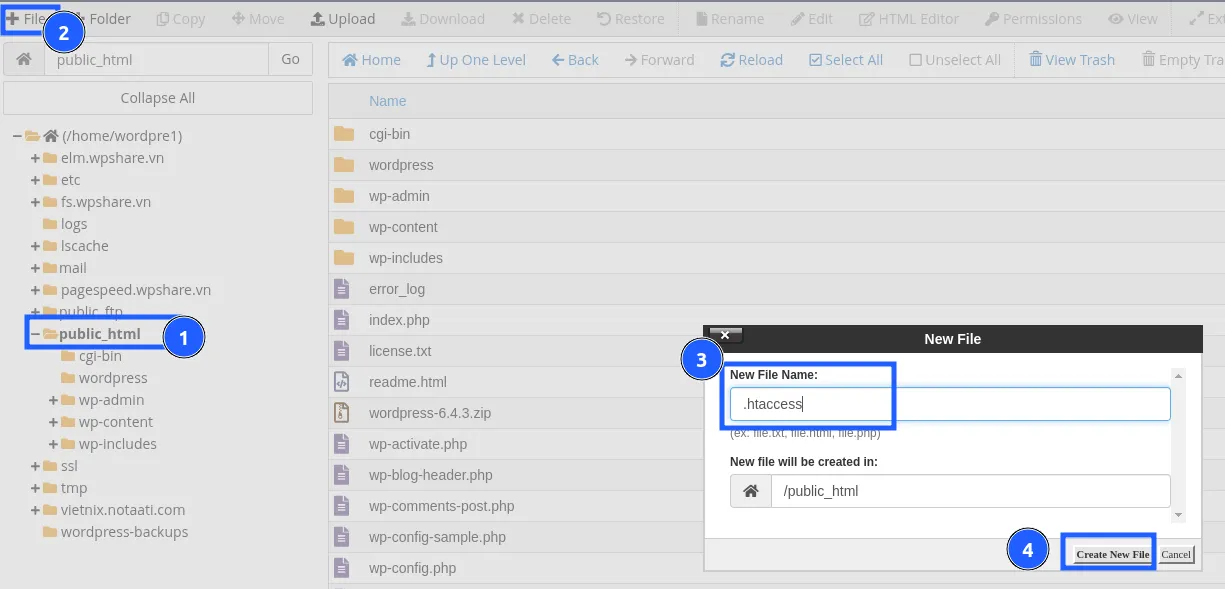Select wordpress-backups in folder tree
The image size is (1225, 589).
coord(124,532)
